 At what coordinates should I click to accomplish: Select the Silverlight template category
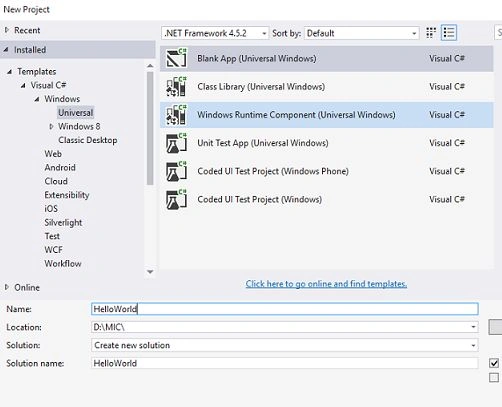(x=63, y=222)
